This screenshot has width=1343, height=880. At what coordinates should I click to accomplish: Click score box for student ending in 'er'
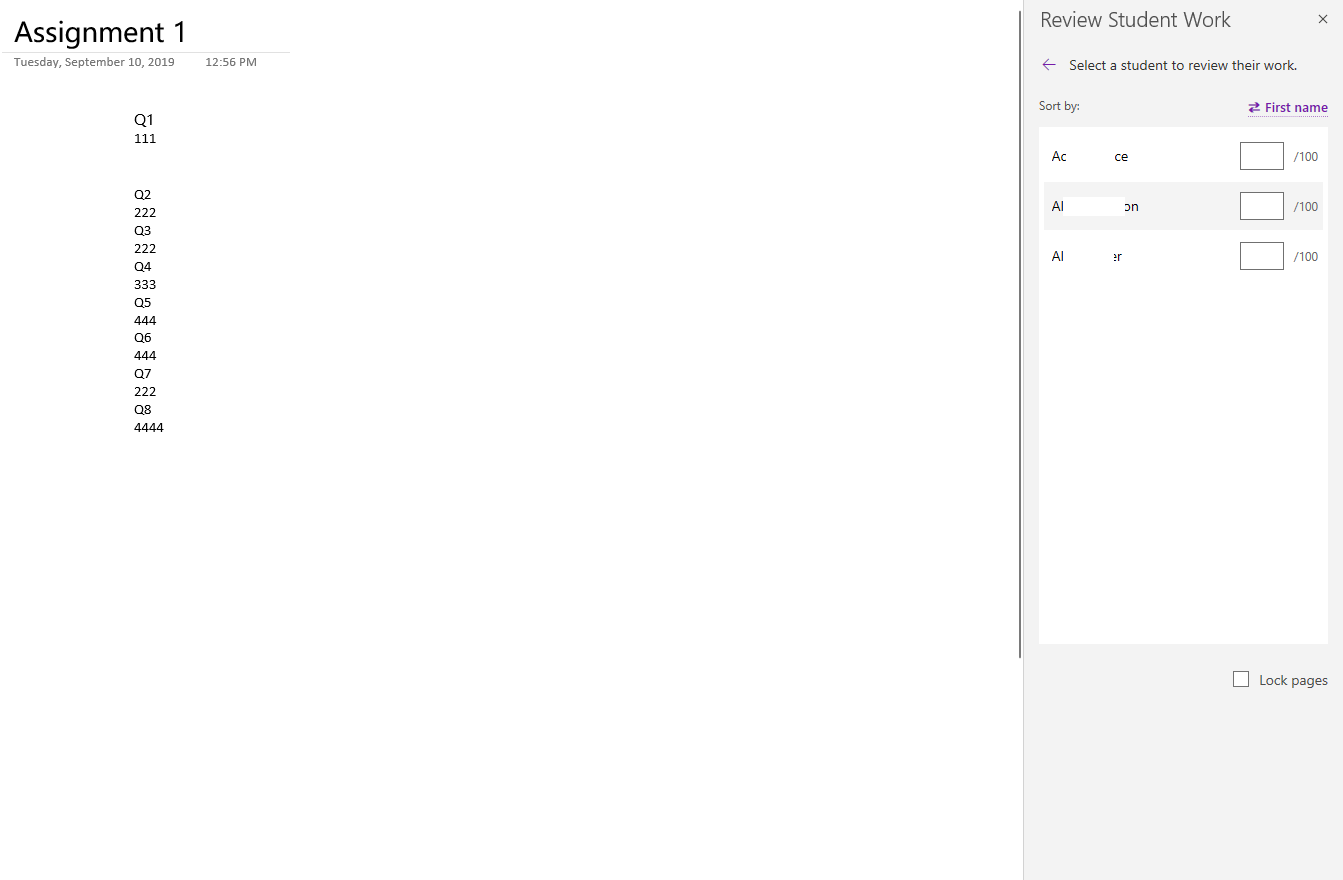1262,256
